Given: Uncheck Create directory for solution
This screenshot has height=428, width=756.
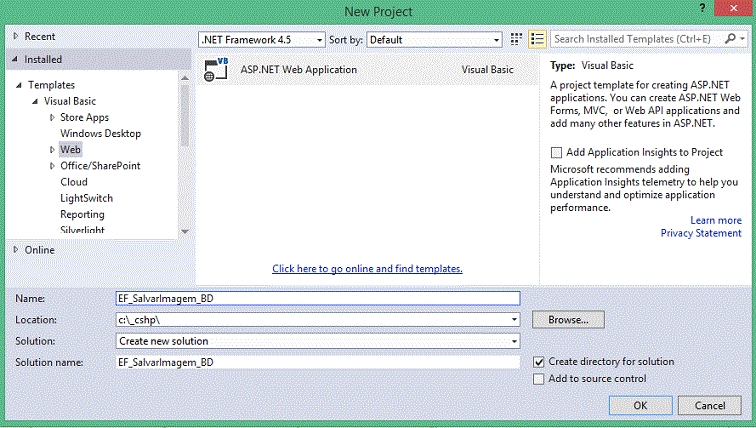Looking at the screenshot, I should tap(539, 361).
